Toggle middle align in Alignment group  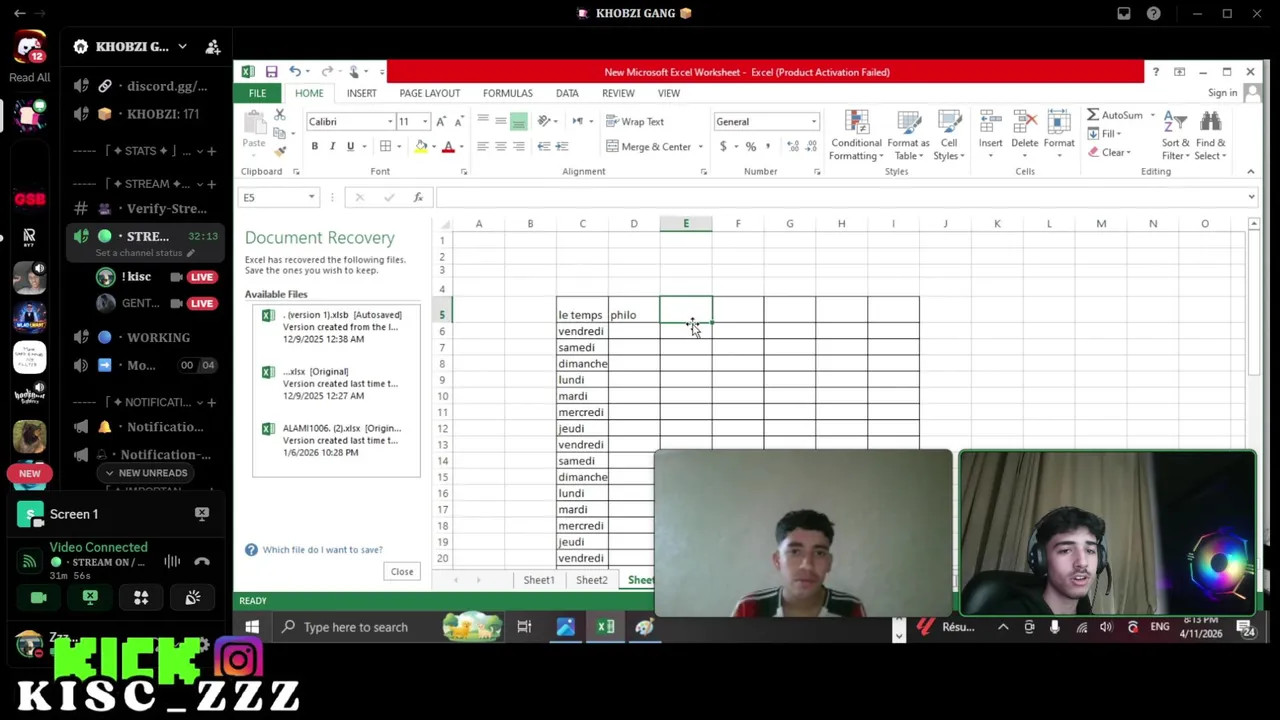coord(500,121)
